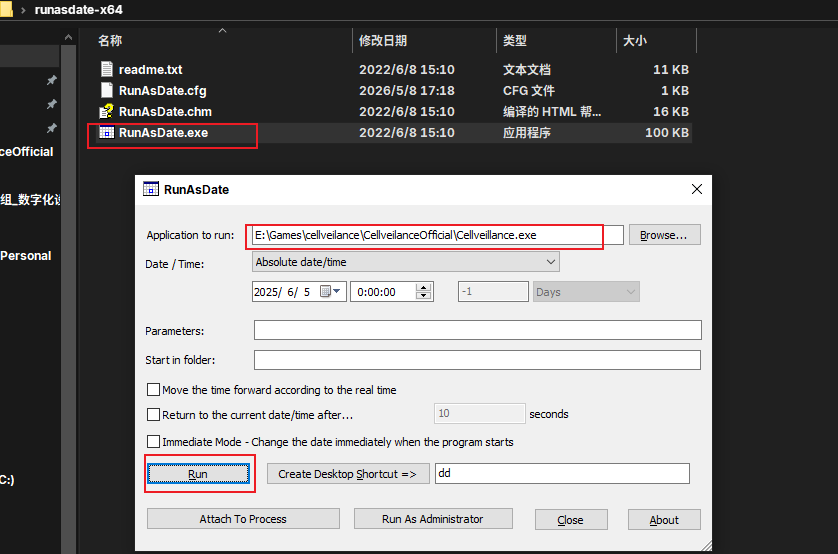Click the Run button
Image resolution: width=838 pixels, height=554 pixels.
(198, 473)
